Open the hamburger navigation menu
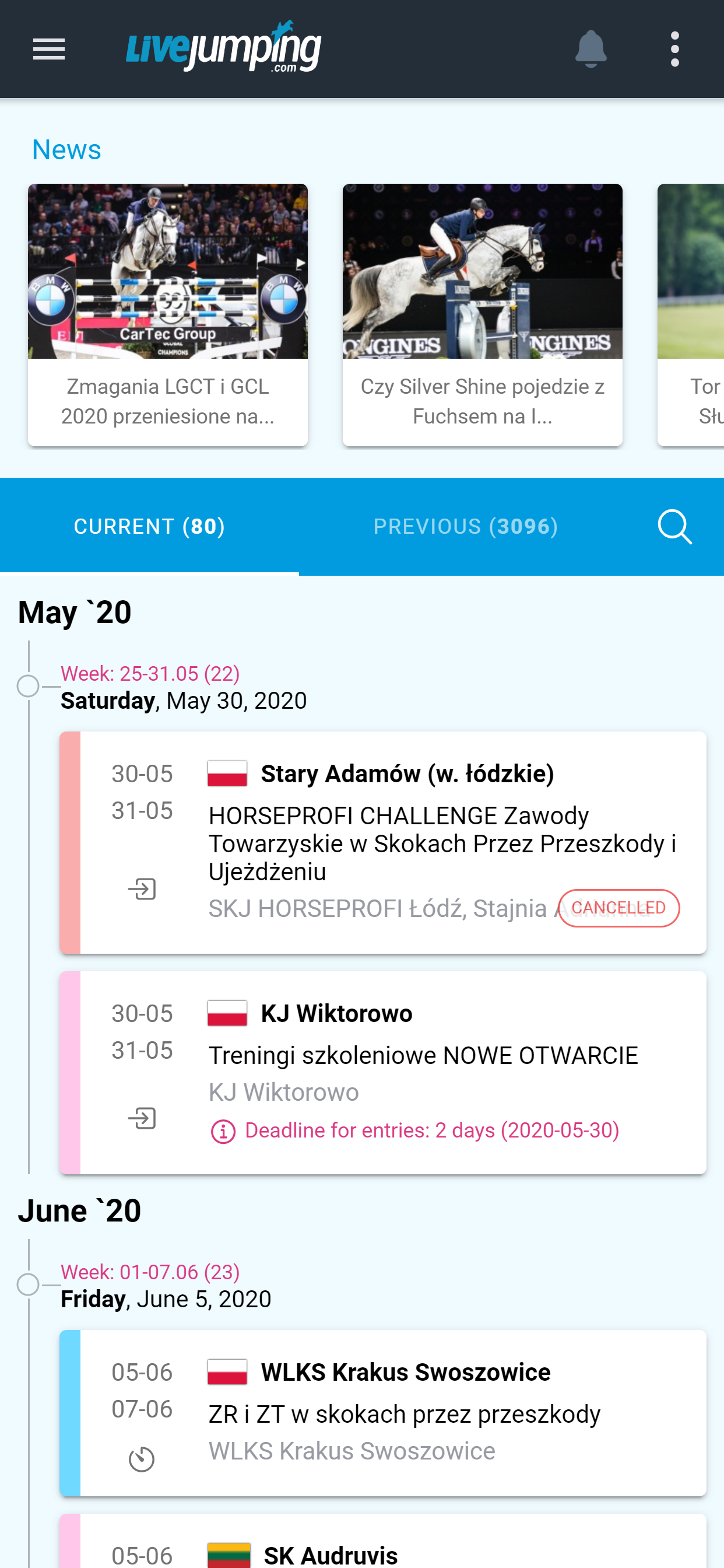Screen dimensions: 724x1568 [48, 50]
